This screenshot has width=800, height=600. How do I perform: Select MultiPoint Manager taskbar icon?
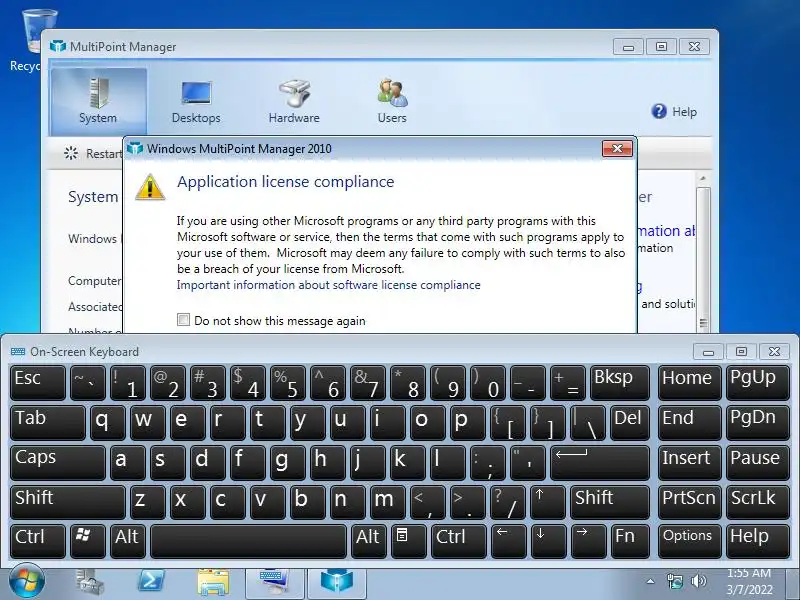coord(337,583)
